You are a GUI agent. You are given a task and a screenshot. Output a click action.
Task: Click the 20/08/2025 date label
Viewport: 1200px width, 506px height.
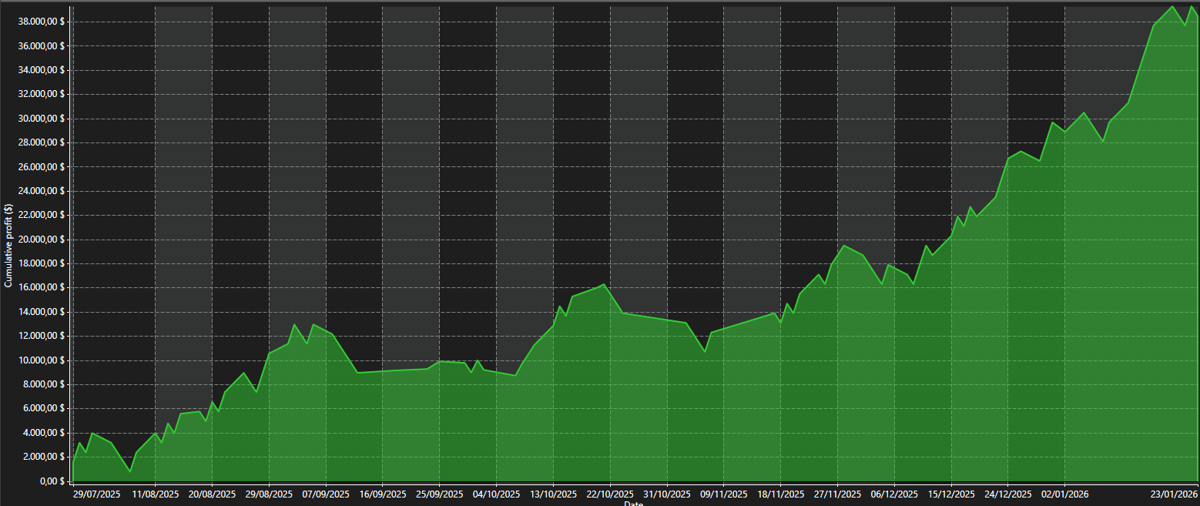tap(212, 493)
